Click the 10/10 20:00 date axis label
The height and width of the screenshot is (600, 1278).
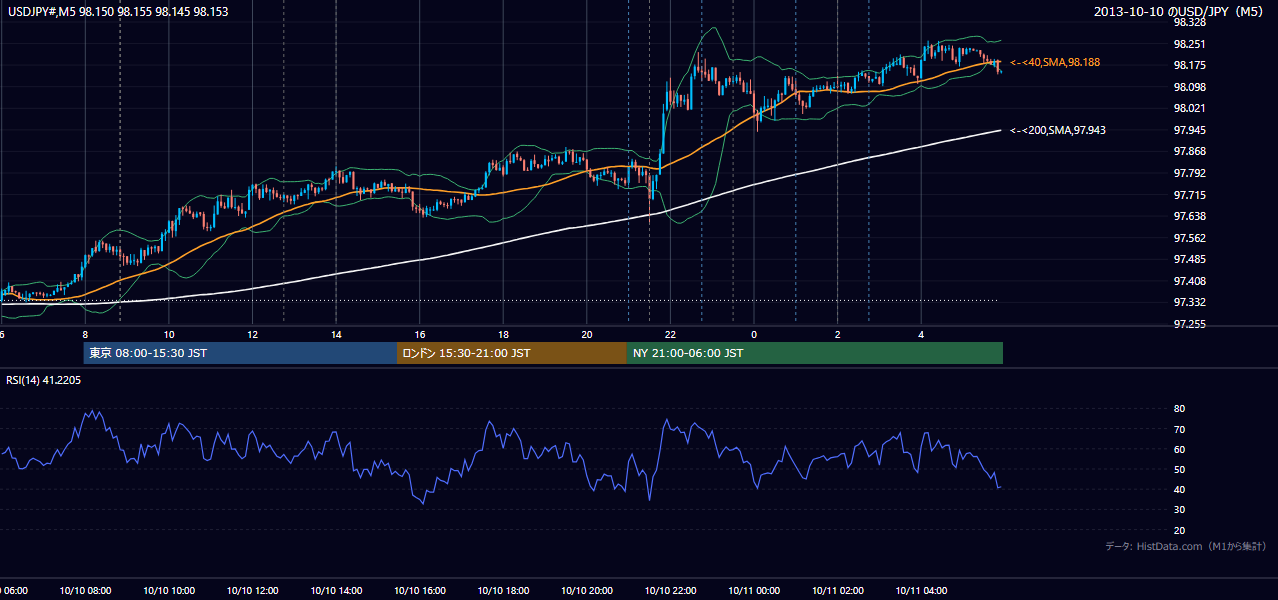coord(586,591)
